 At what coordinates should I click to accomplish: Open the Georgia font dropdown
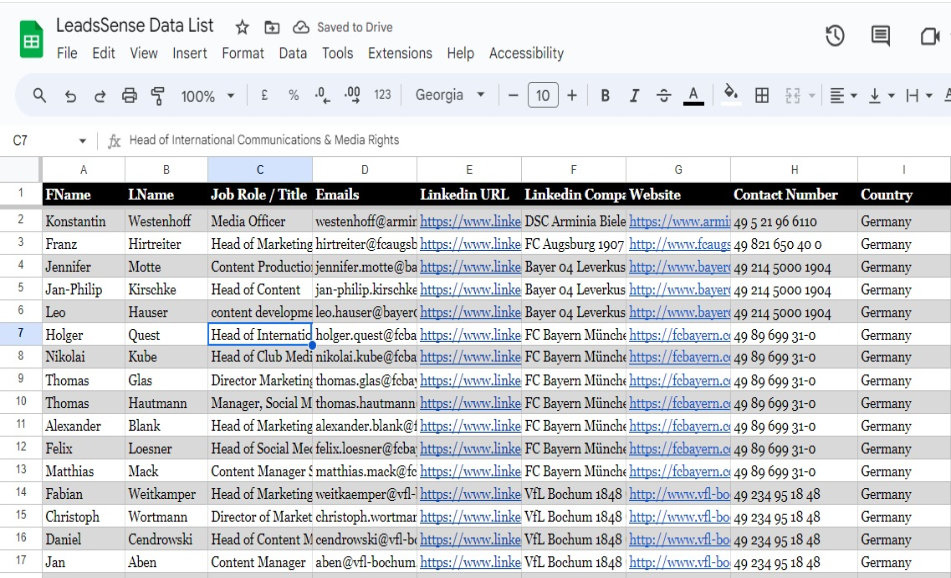(x=447, y=94)
